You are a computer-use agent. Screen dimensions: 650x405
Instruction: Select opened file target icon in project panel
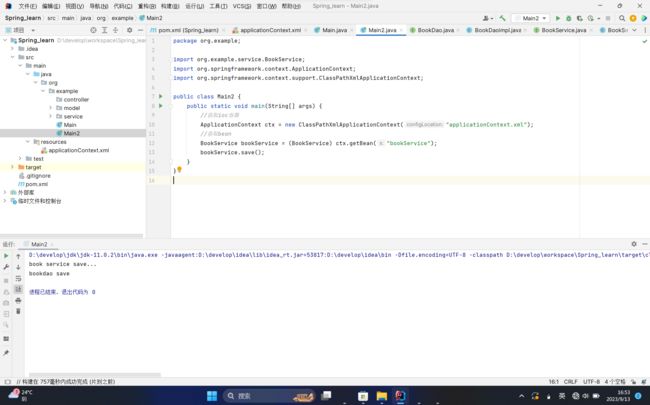(x=93, y=30)
